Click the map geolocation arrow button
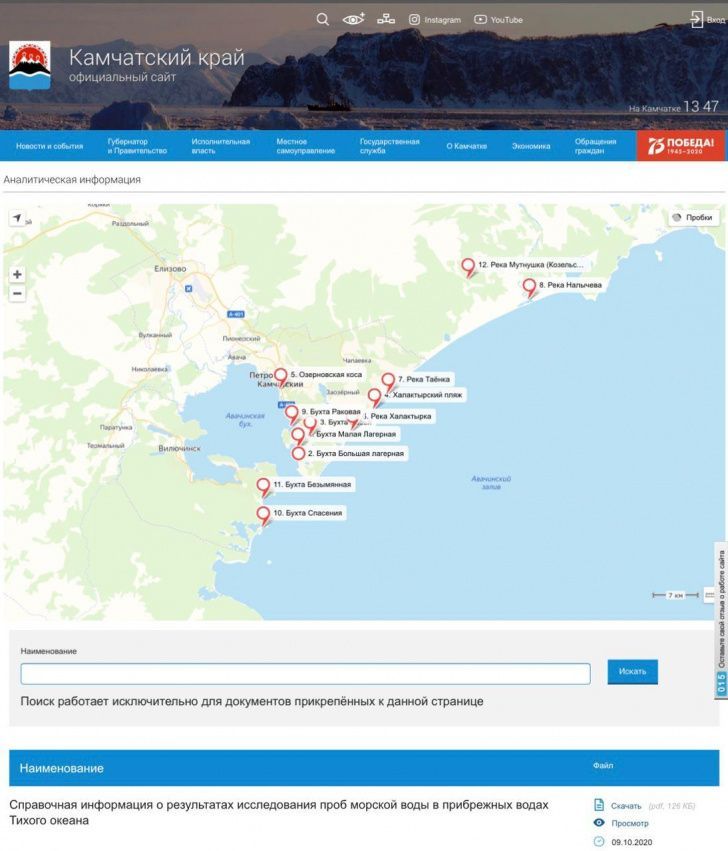 tap(17, 218)
